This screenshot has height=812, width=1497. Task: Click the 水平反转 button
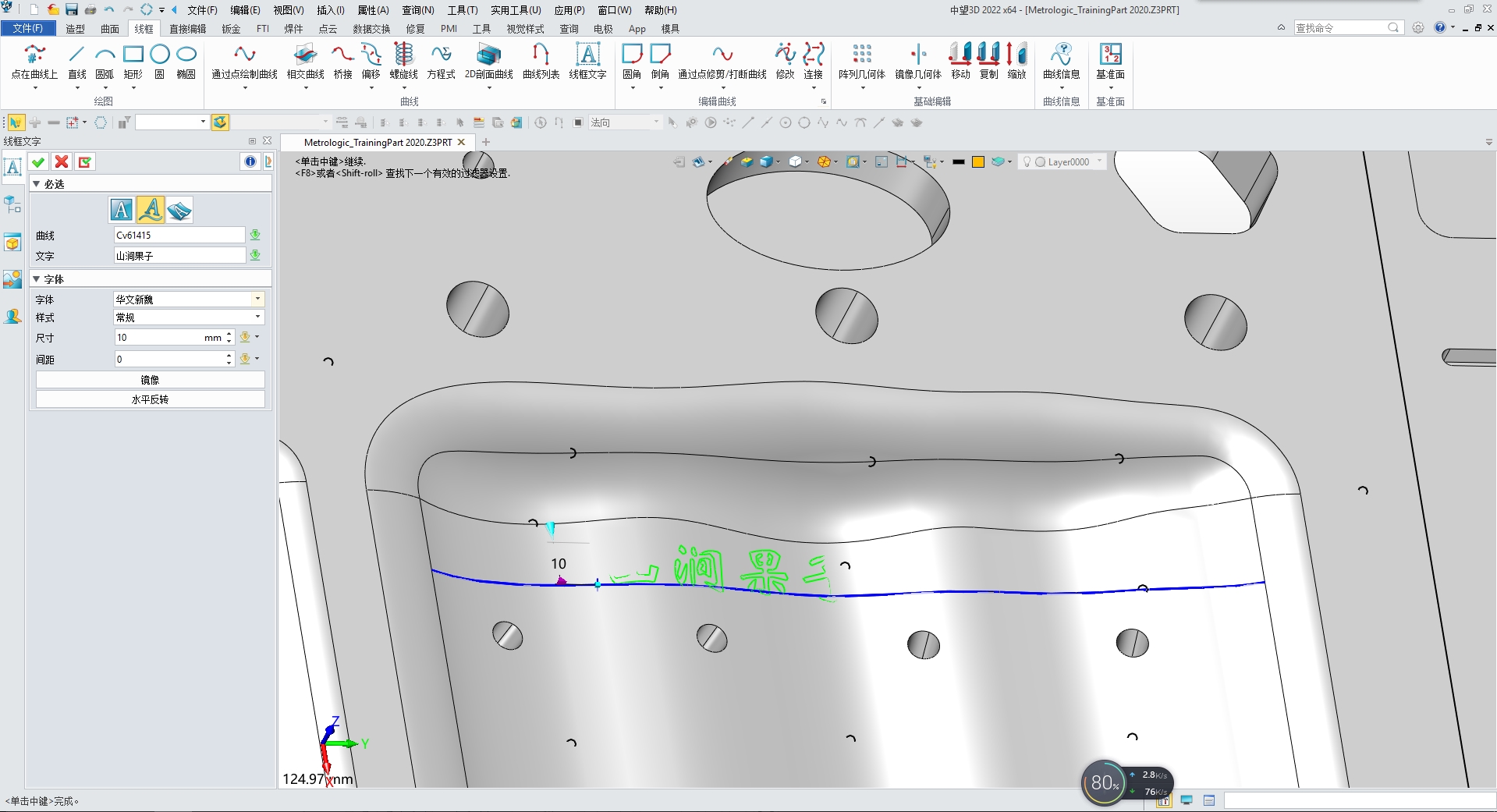point(150,399)
